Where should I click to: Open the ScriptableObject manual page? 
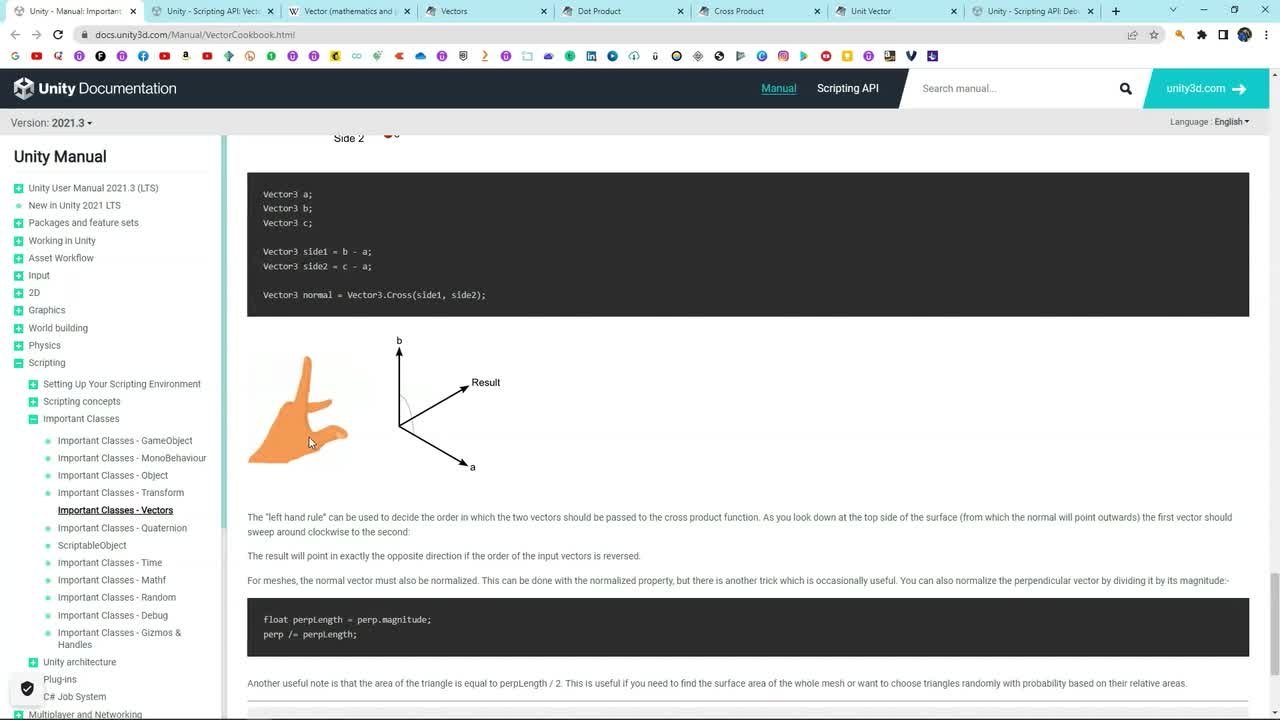[x=92, y=545]
